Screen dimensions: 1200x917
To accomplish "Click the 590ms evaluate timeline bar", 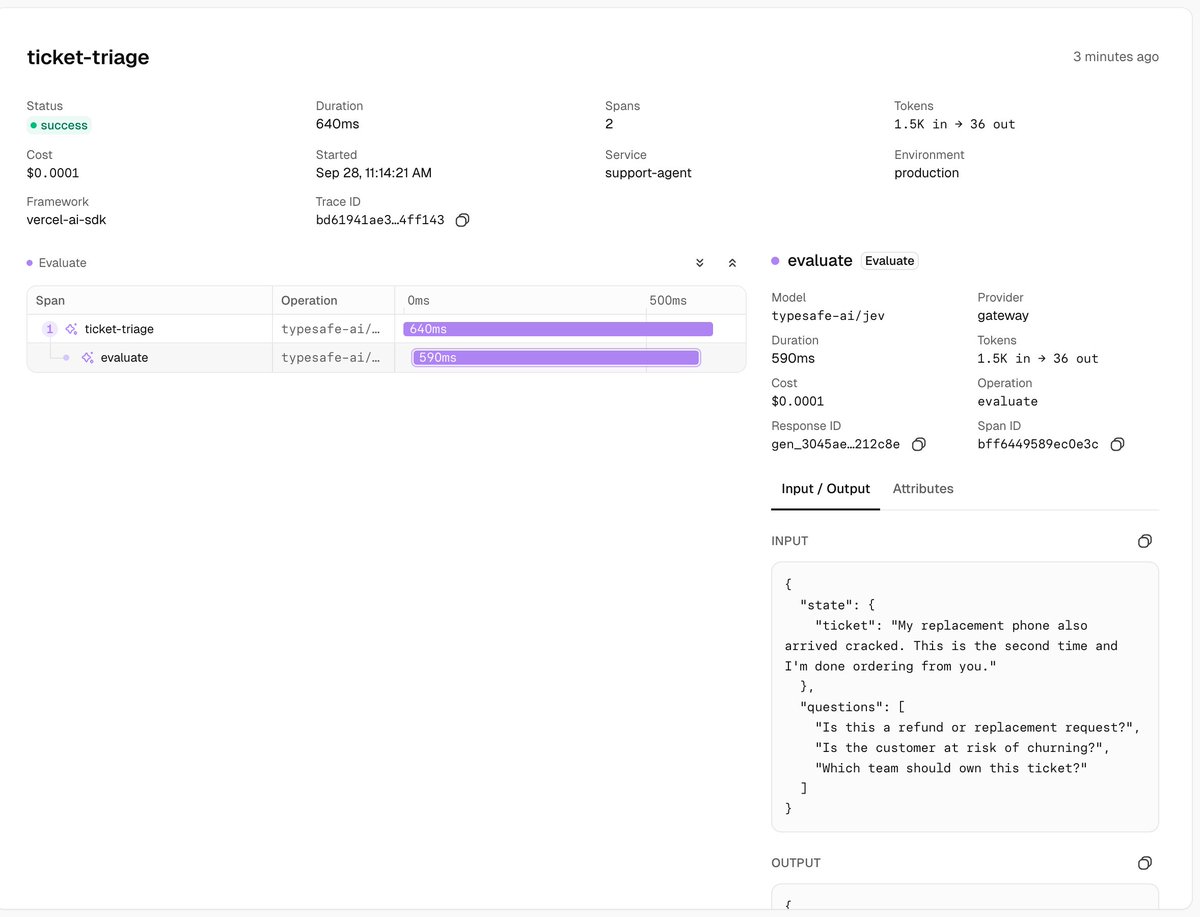I will click(556, 357).
